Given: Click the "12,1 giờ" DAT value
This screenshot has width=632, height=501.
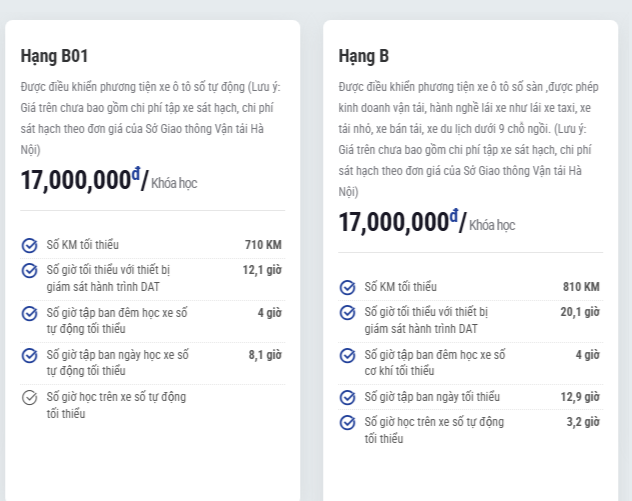Looking at the screenshot, I should tap(262, 270).
